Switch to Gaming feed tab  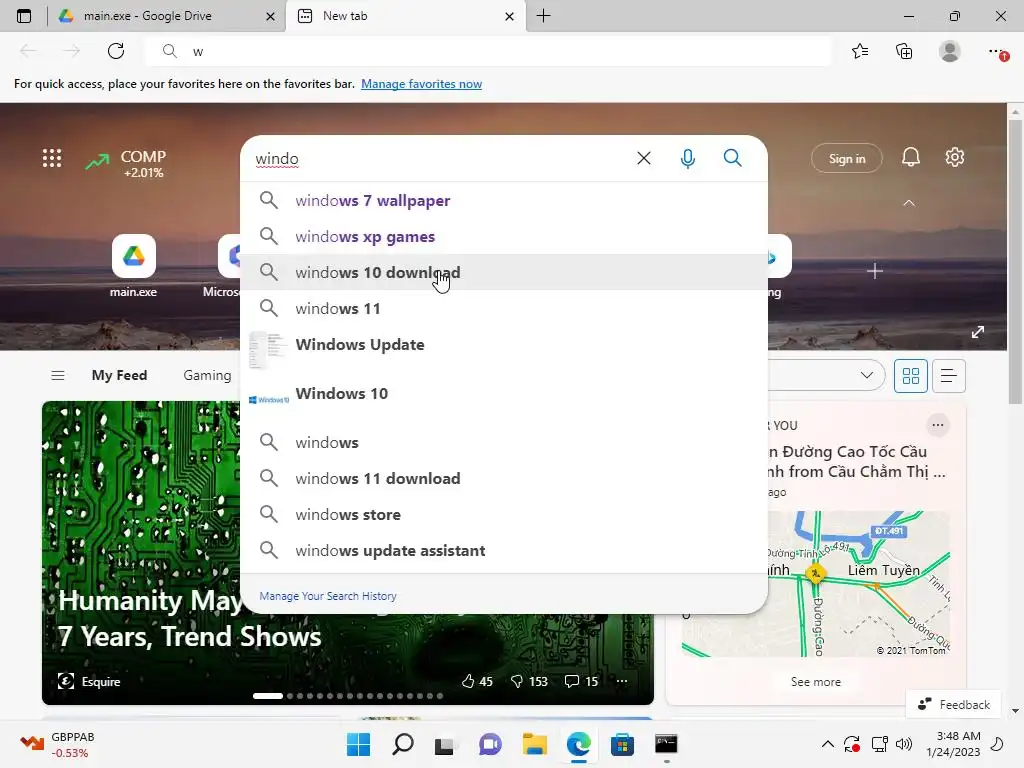coord(207,376)
